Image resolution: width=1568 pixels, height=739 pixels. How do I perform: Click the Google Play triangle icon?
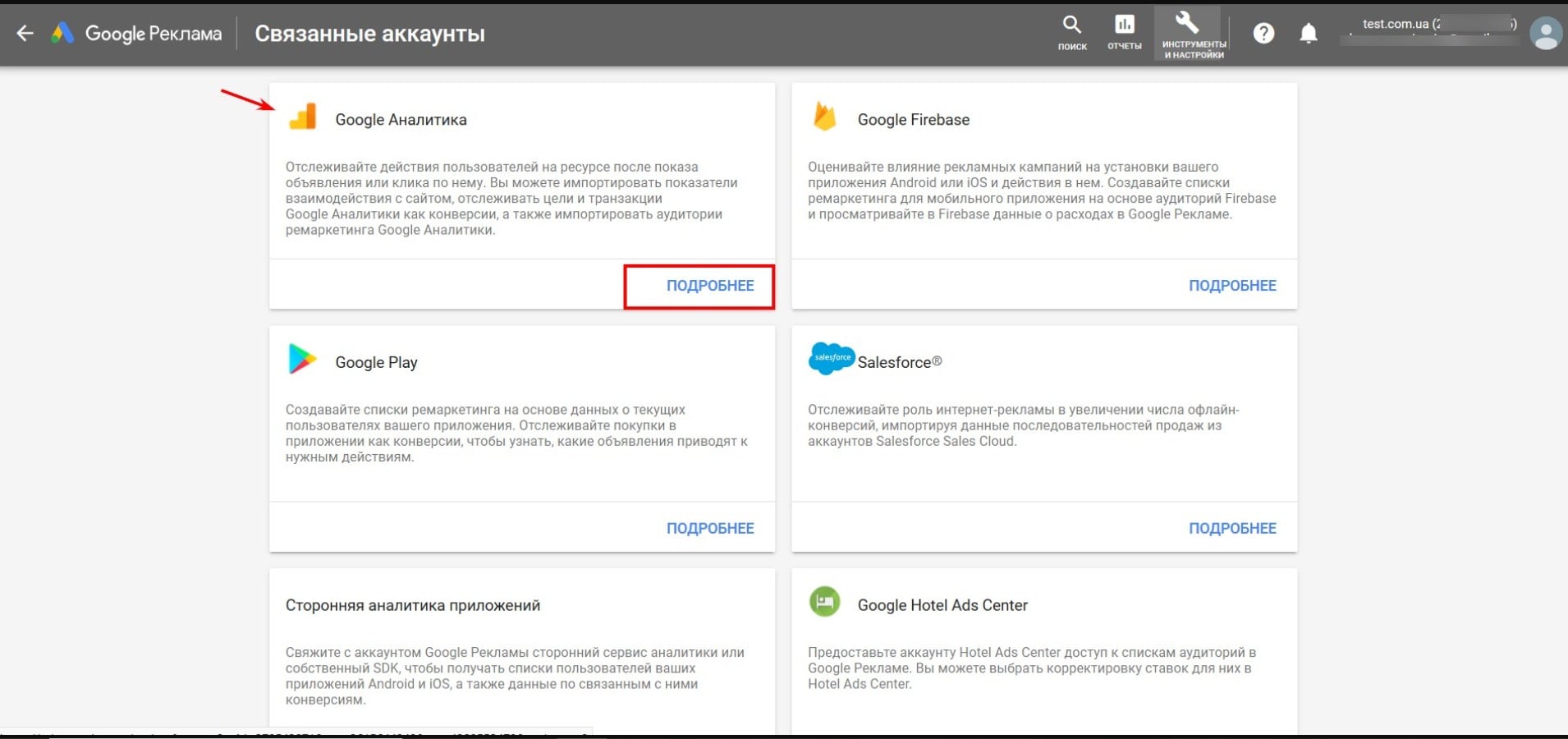[301, 360]
